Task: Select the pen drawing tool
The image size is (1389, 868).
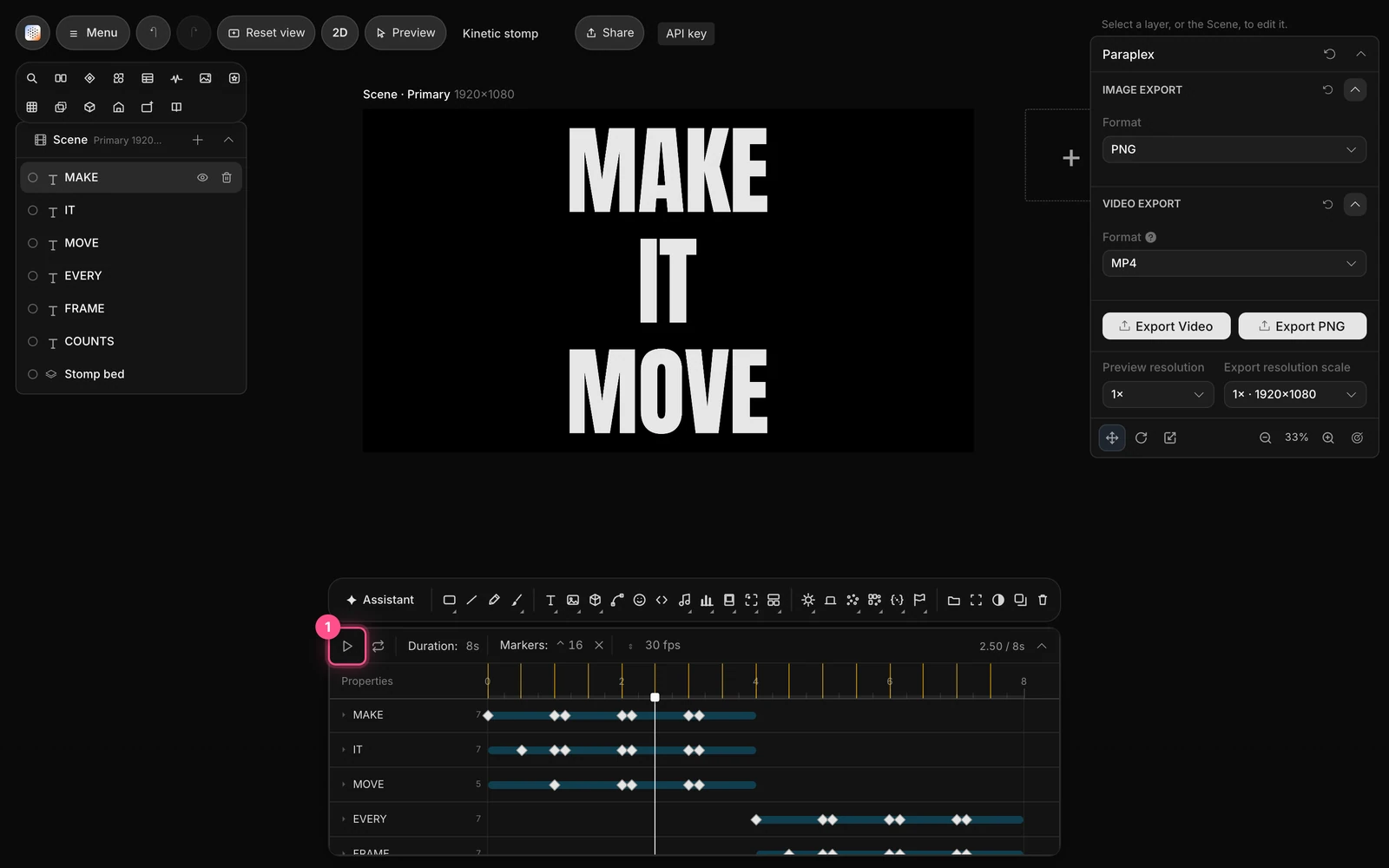Action: click(x=494, y=600)
